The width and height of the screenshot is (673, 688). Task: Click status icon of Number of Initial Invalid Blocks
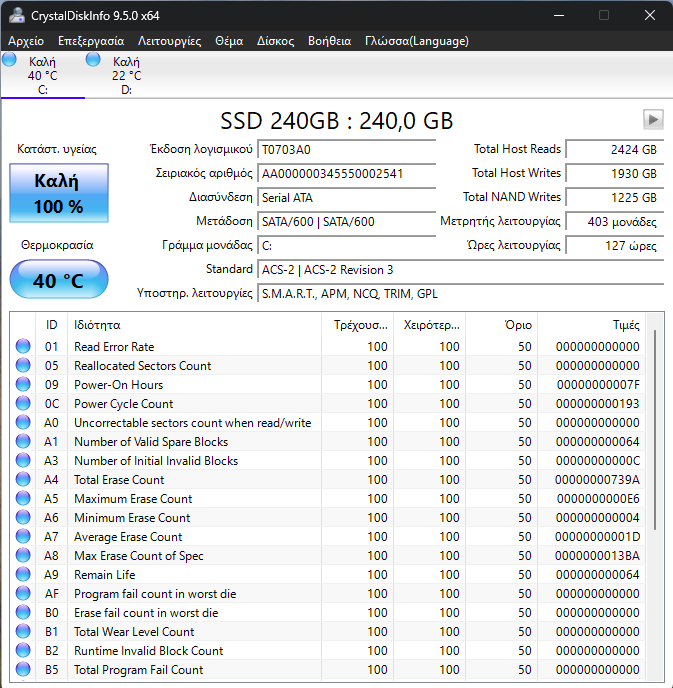click(x=23, y=460)
